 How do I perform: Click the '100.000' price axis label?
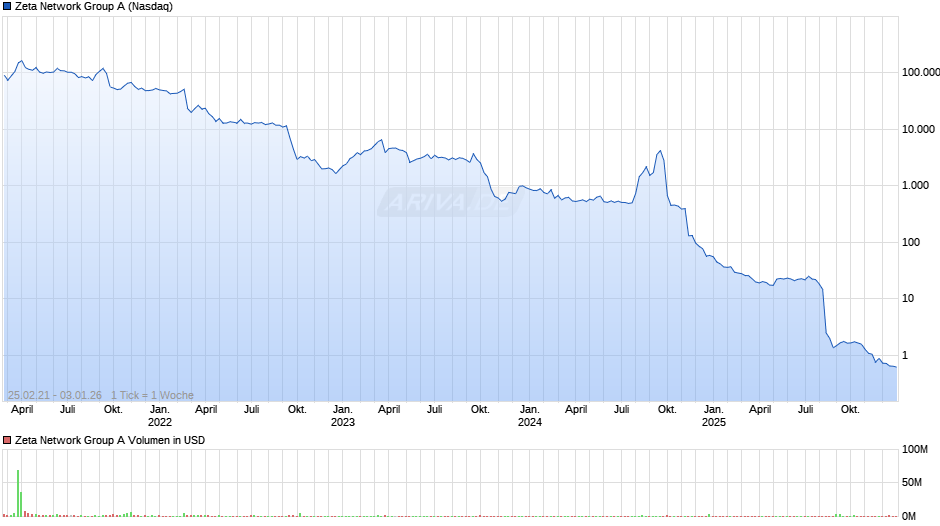point(921,73)
